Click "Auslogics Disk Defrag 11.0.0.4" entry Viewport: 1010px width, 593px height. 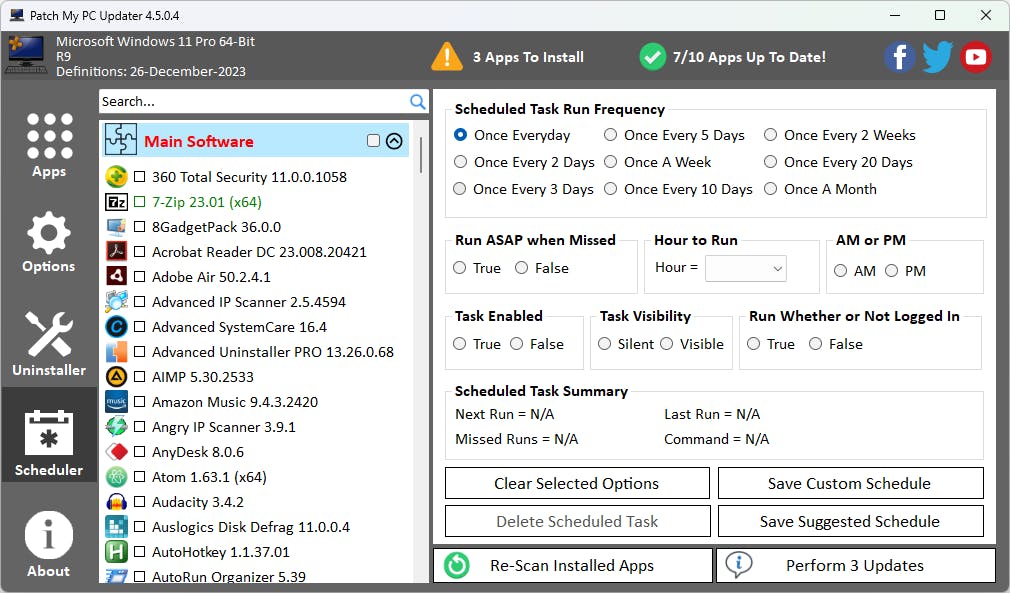(251, 527)
